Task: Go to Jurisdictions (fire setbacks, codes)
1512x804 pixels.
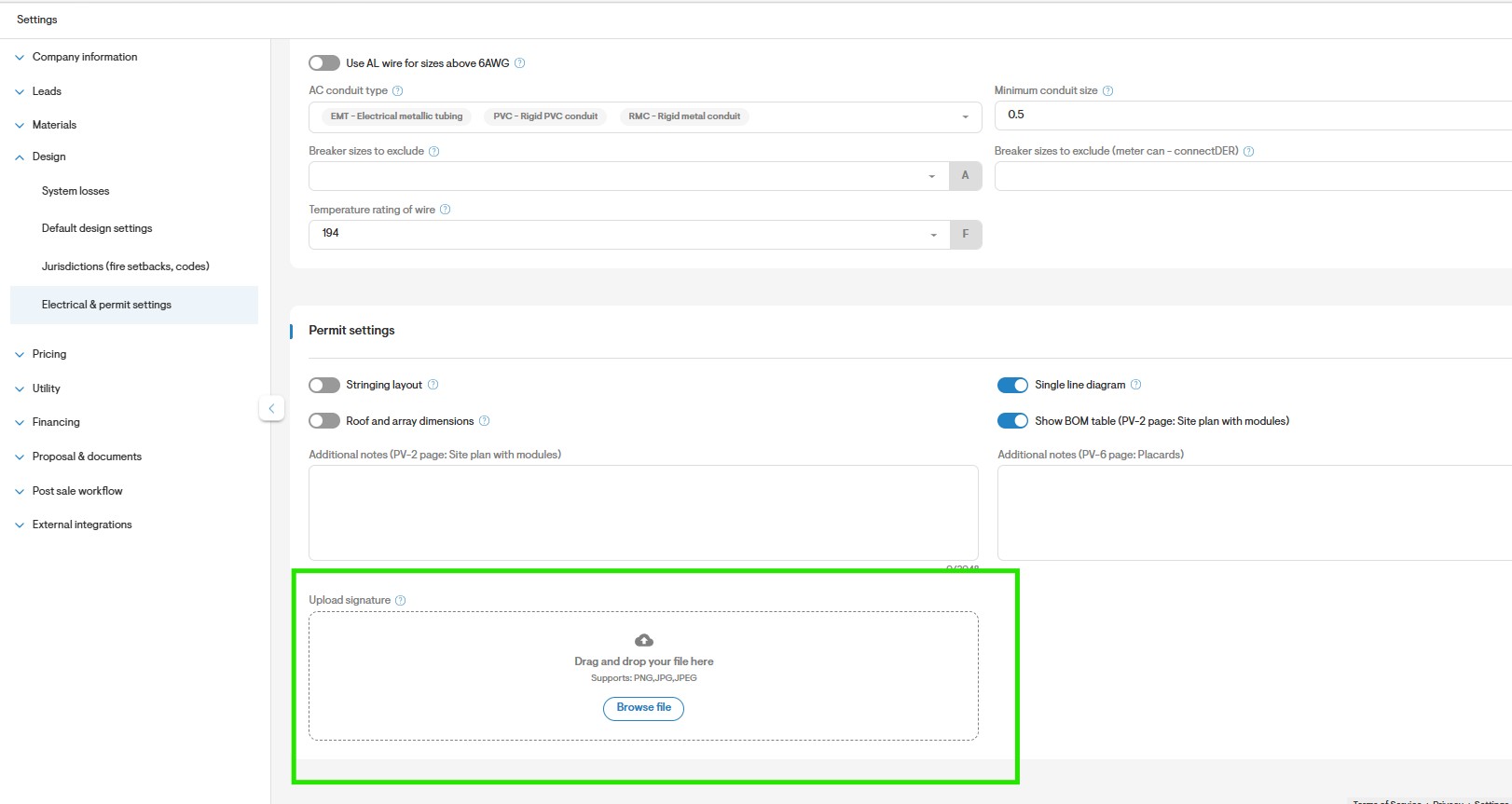Action: coord(126,266)
